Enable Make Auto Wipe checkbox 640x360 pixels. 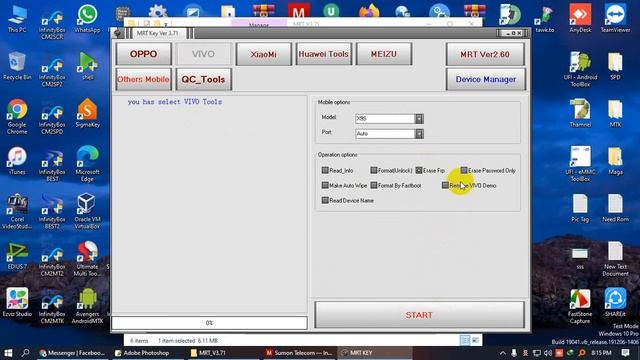325,185
